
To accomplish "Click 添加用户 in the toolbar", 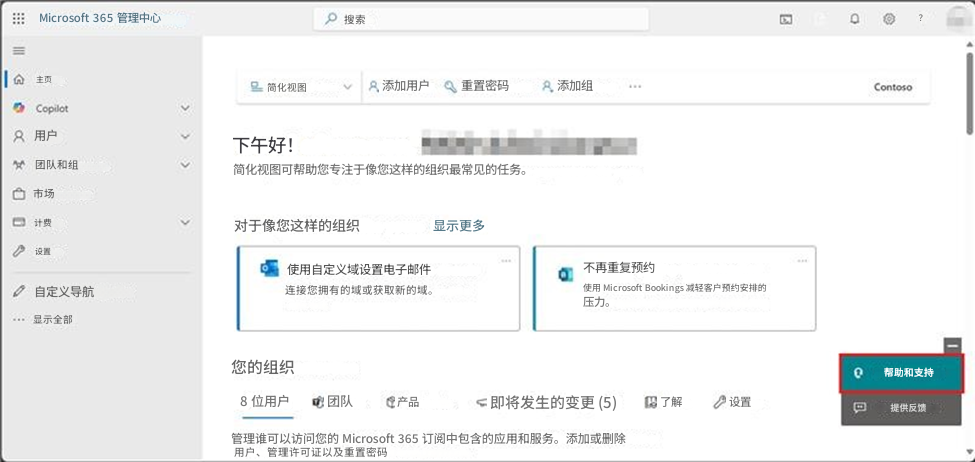I will coord(399,86).
